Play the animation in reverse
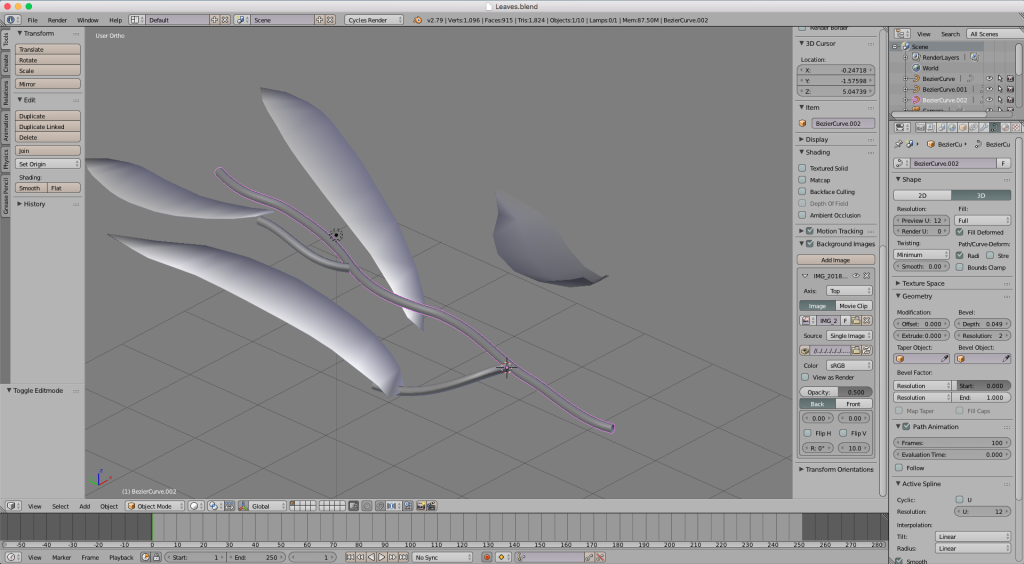This screenshot has height=564, width=1024. (x=371, y=557)
